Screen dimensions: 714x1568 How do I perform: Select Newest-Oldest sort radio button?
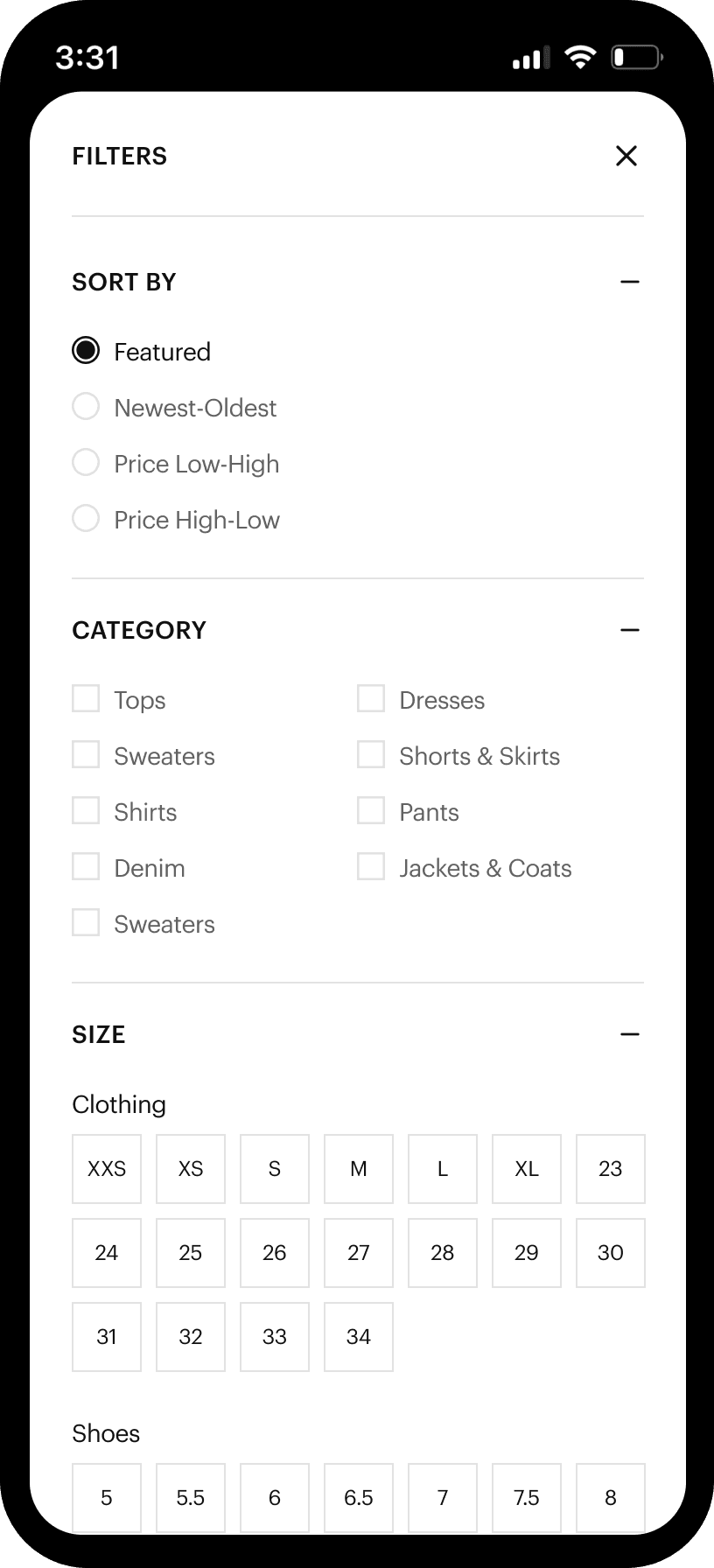86,407
